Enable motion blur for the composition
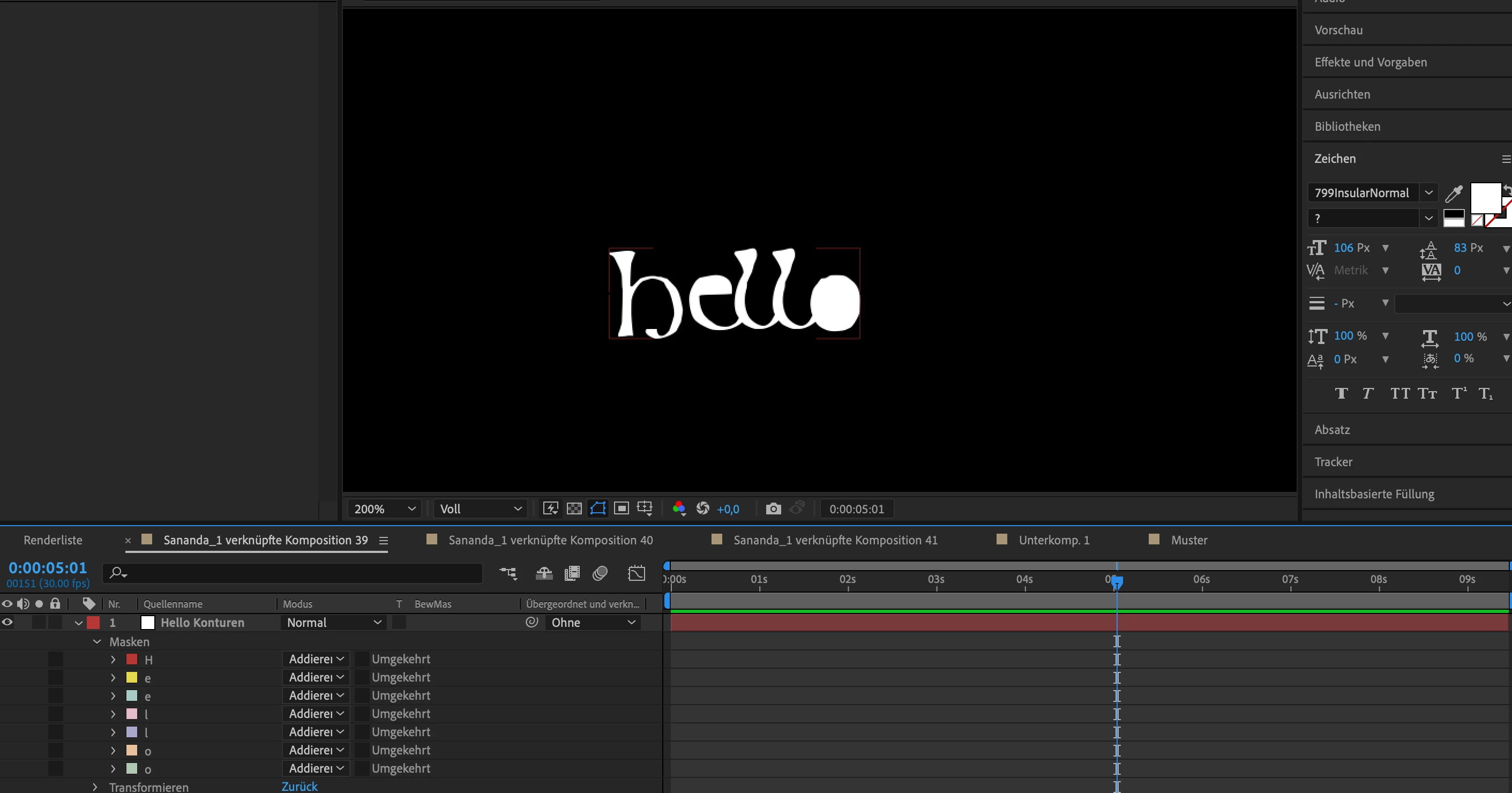 pos(600,573)
